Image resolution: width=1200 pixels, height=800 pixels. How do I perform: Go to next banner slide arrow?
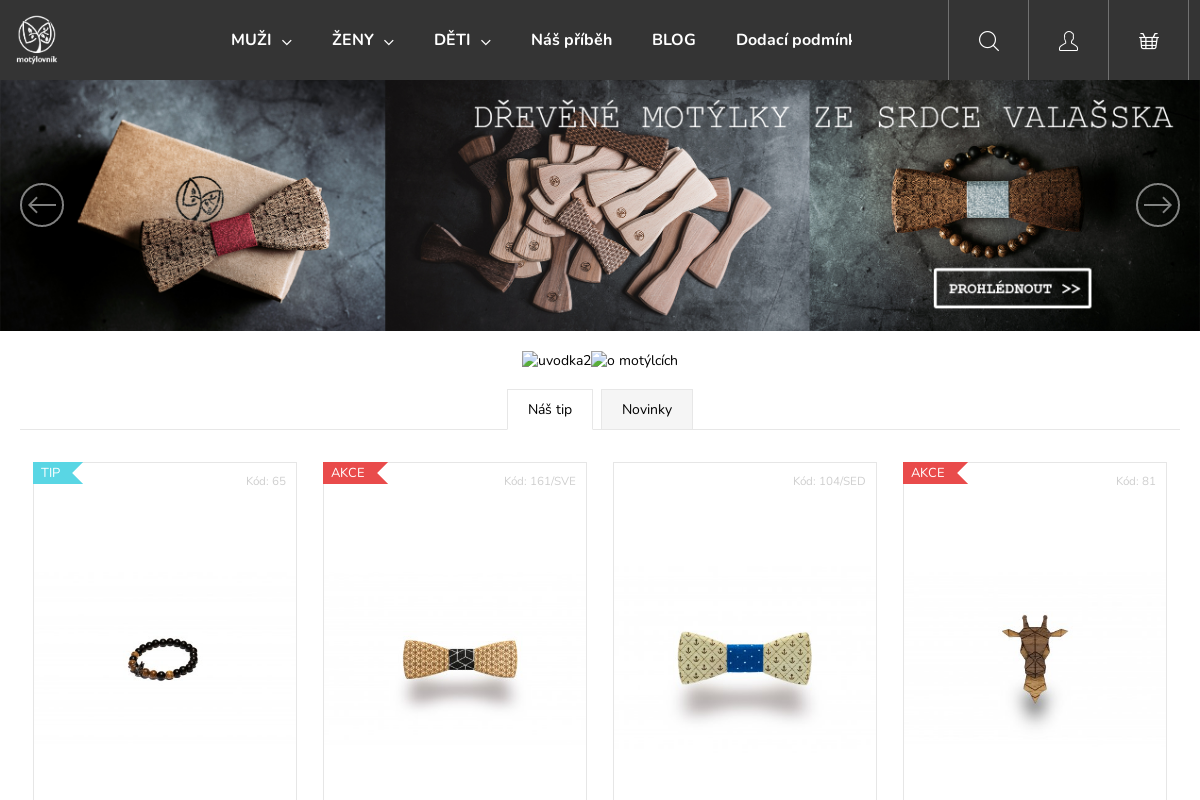1158,205
